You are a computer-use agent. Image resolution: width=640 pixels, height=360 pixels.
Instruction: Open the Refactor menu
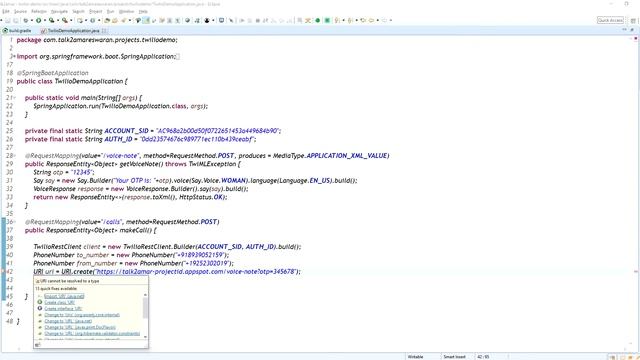(x=39, y=11)
